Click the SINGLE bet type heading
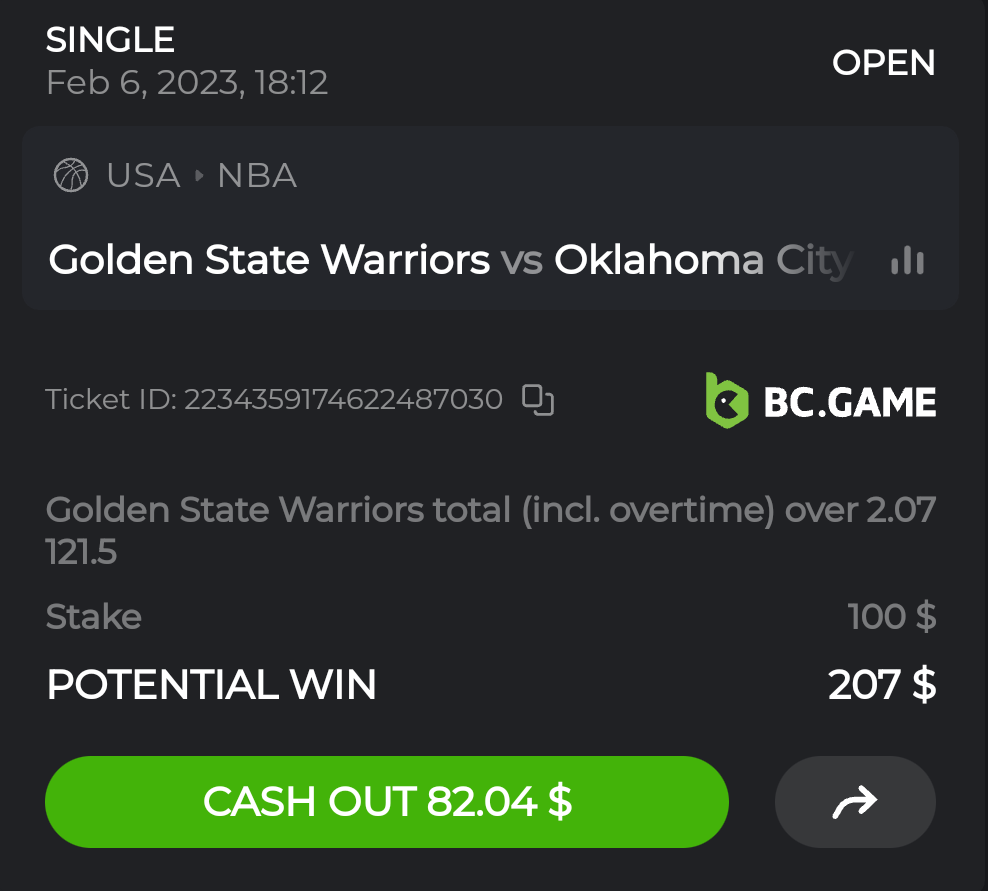Image resolution: width=988 pixels, height=891 pixels. 110,40
